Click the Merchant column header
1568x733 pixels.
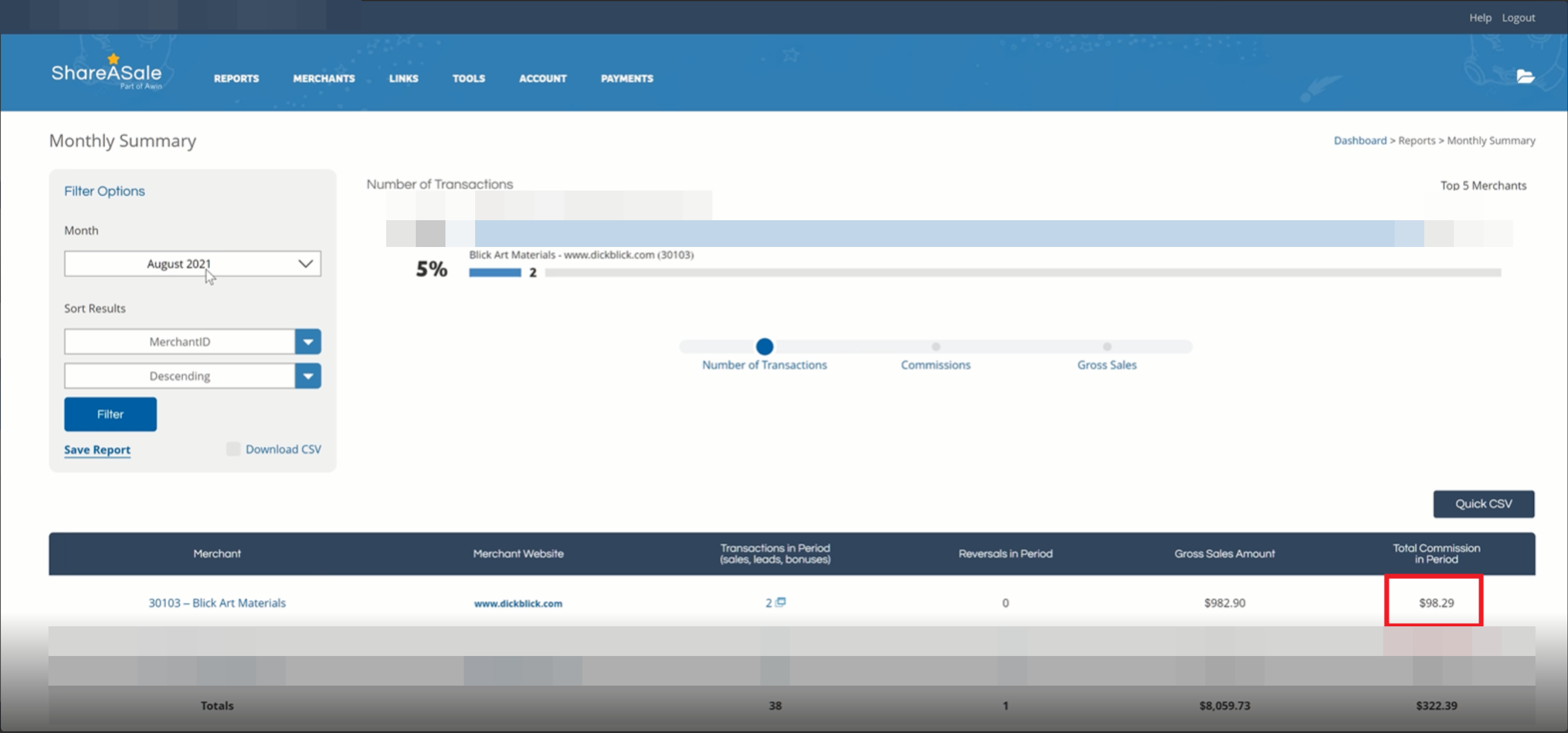tap(217, 553)
